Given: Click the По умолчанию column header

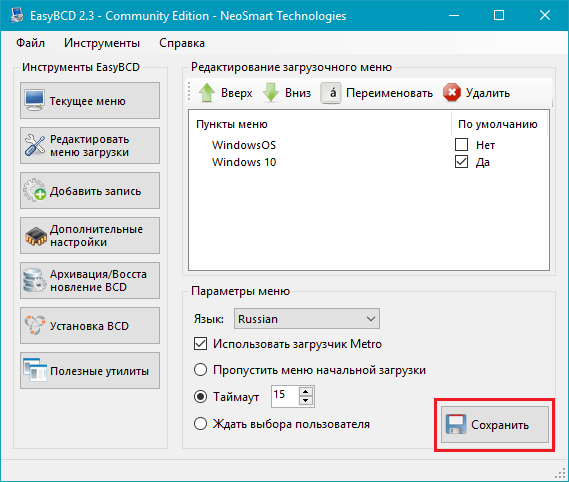Looking at the screenshot, I should [499, 124].
